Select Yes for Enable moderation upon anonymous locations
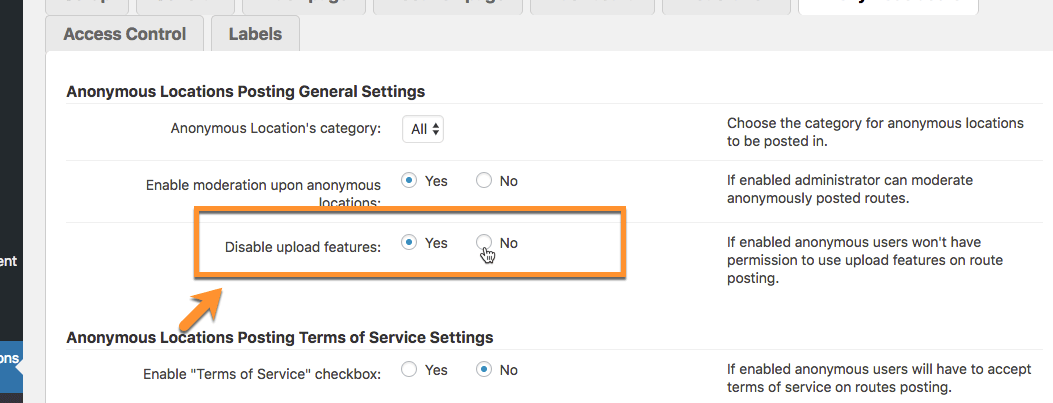This screenshot has width=1053, height=403. click(409, 181)
